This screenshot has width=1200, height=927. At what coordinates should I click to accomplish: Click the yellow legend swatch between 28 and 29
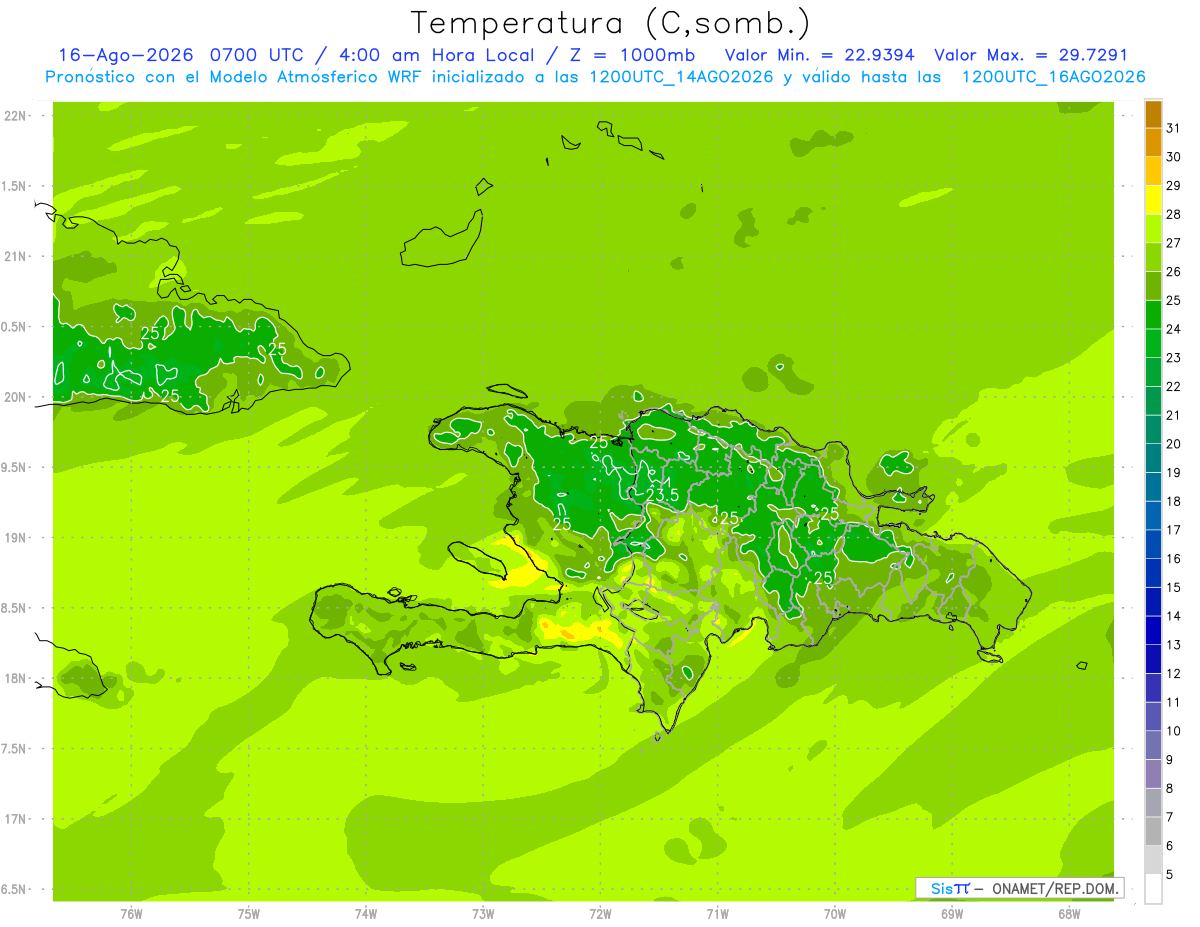pos(1153,200)
